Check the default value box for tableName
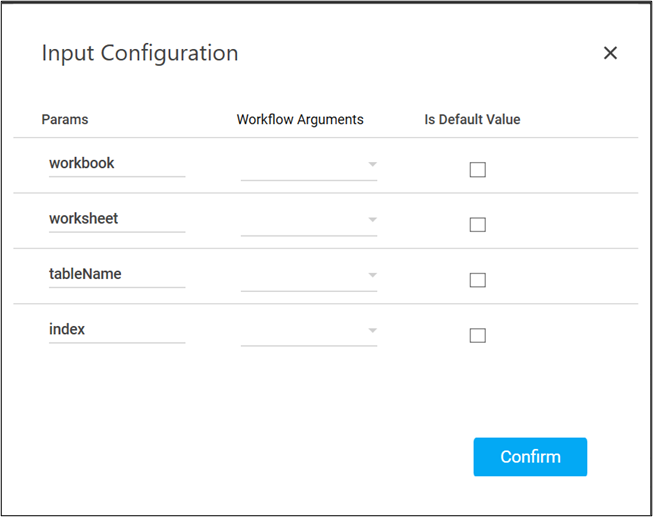This screenshot has height=517, width=653. 477,280
